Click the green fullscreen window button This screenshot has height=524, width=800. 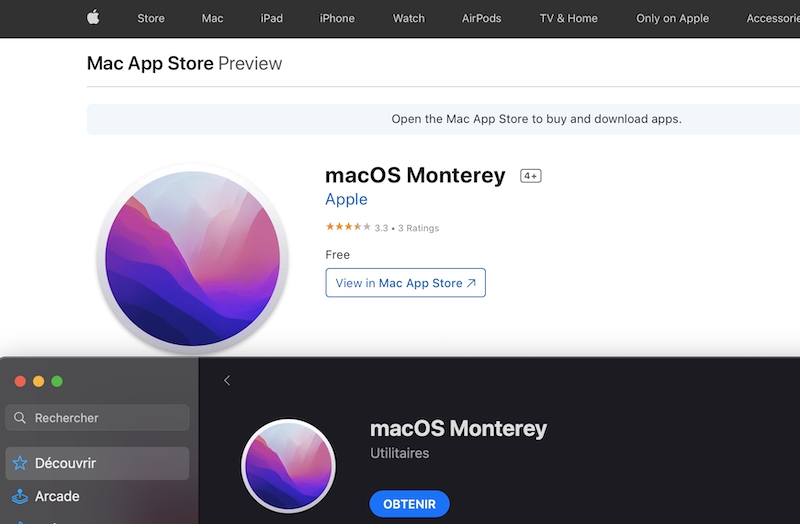(57, 381)
